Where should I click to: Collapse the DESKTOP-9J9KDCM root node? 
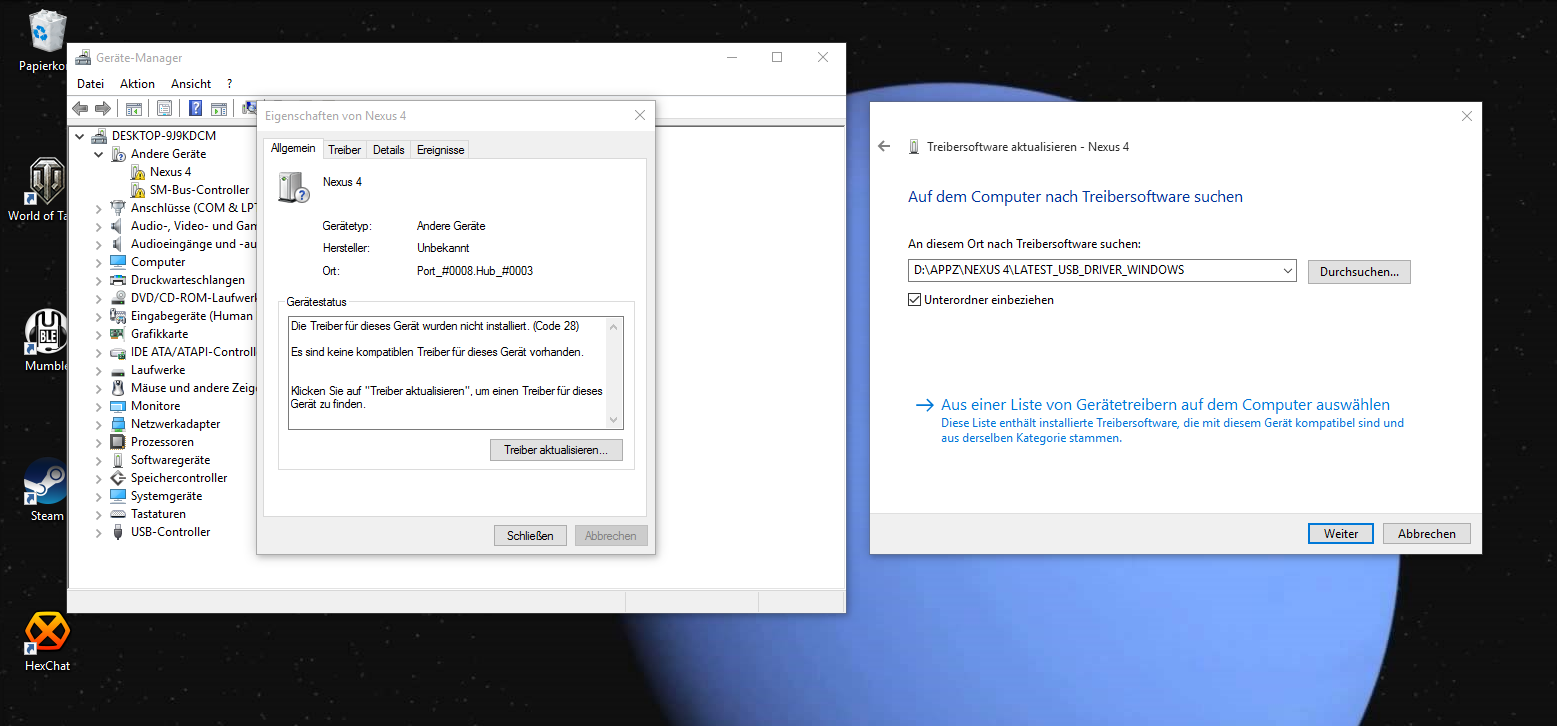pyautogui.click(x=80, y=136)
